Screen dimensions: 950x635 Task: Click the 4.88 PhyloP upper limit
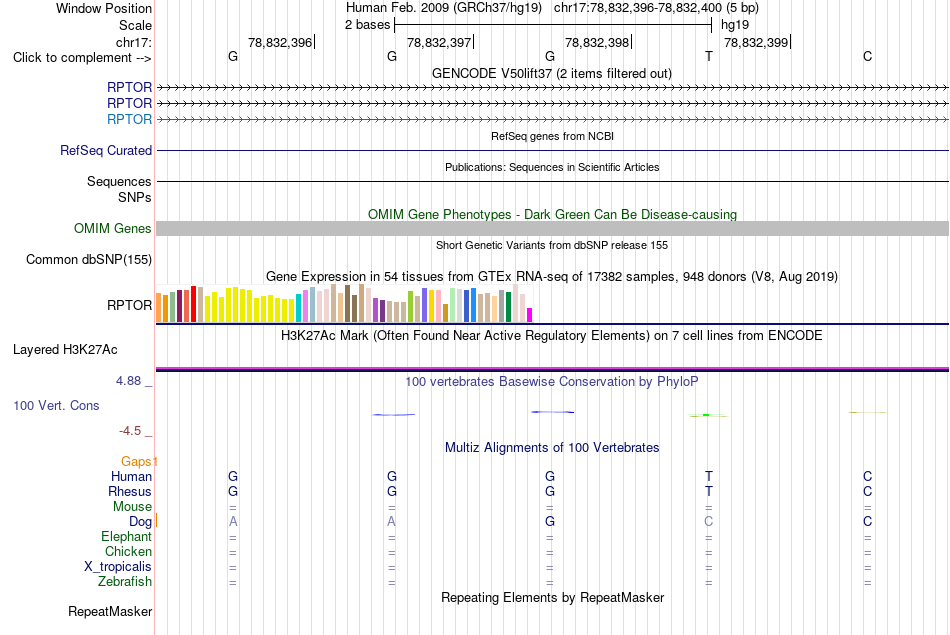point(128,381)
